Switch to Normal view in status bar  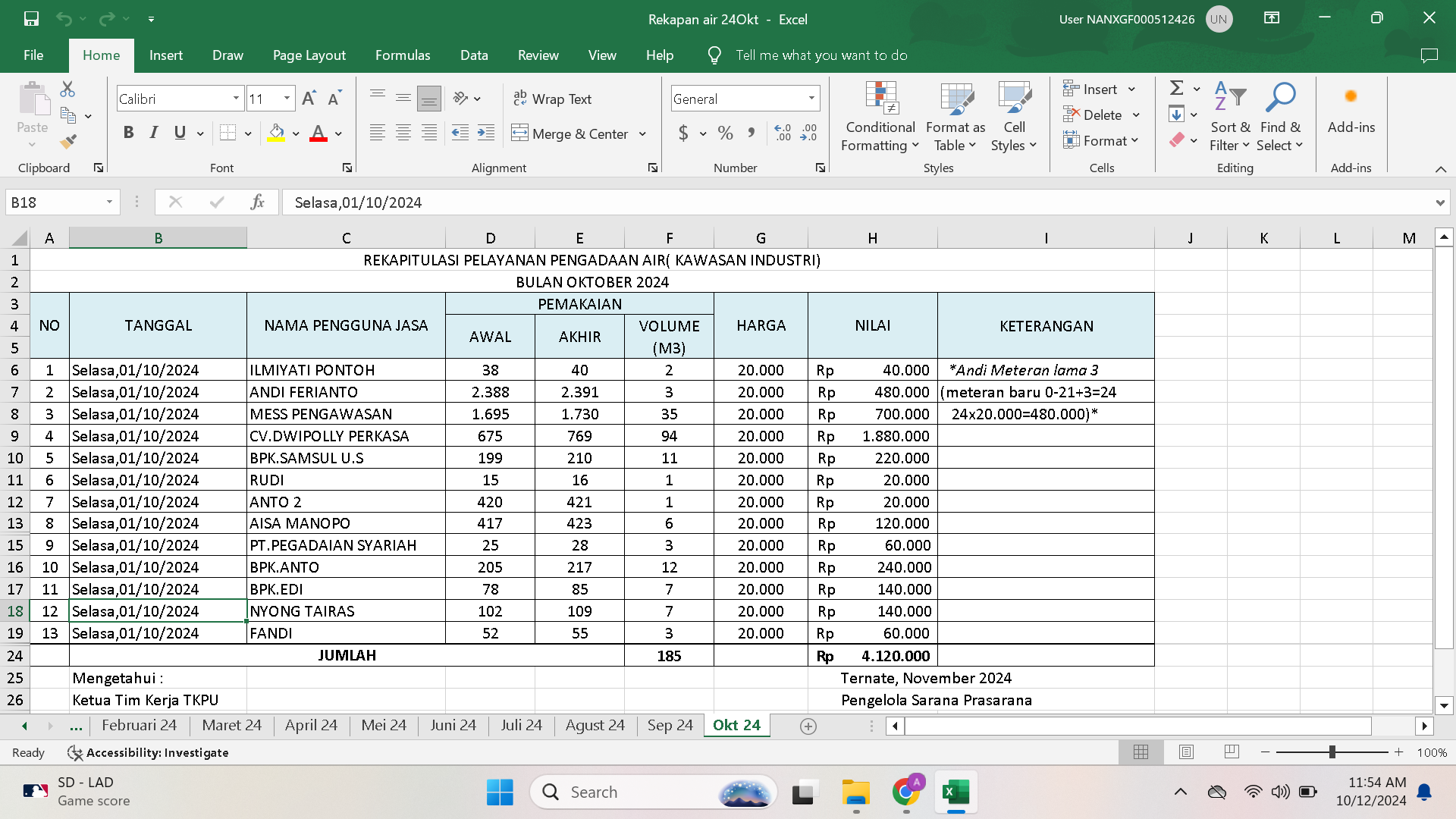pyautogui.click(x=1141, y=752)
